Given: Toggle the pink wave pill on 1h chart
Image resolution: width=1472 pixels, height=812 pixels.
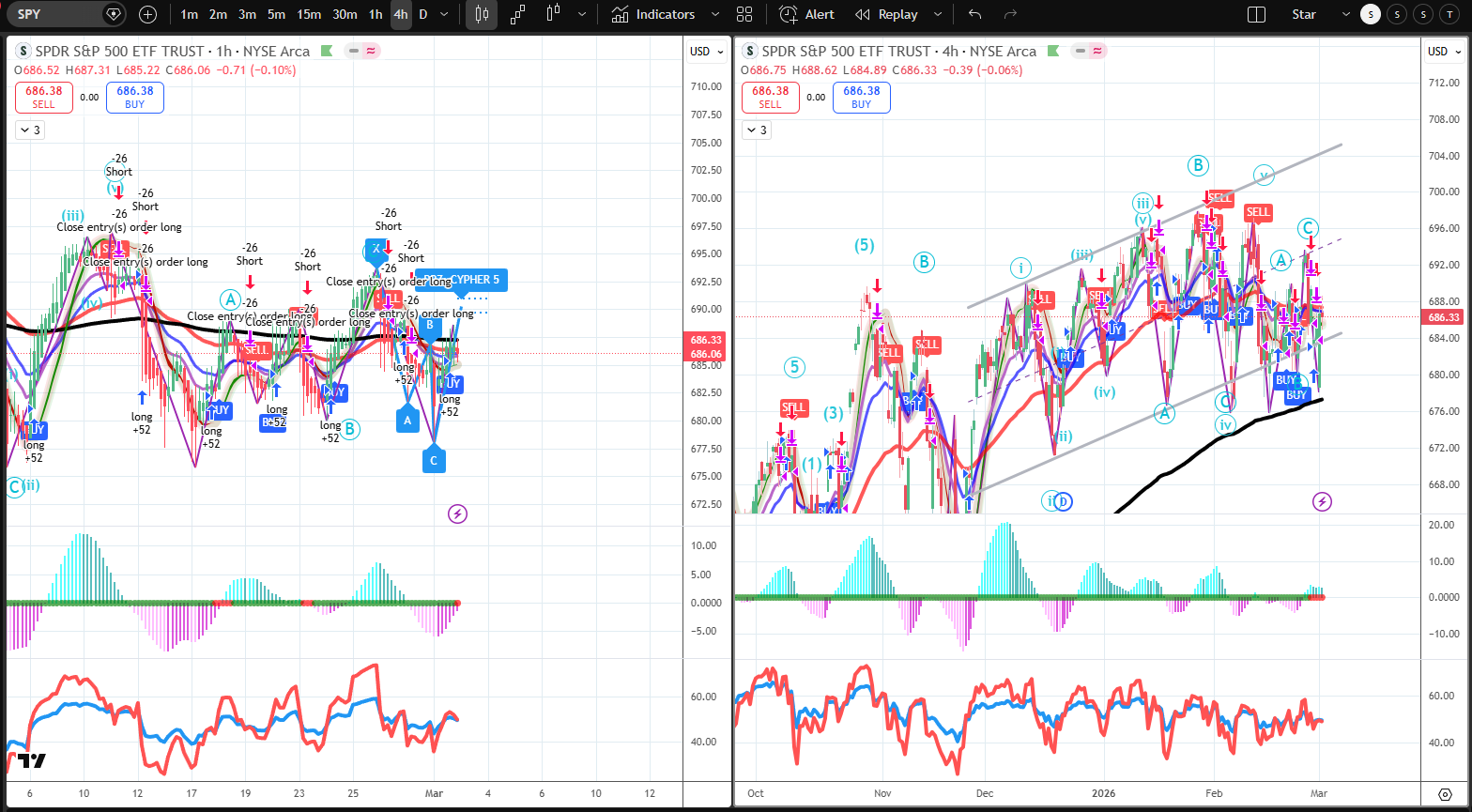Looking at the screenshot, I should 371,52.
